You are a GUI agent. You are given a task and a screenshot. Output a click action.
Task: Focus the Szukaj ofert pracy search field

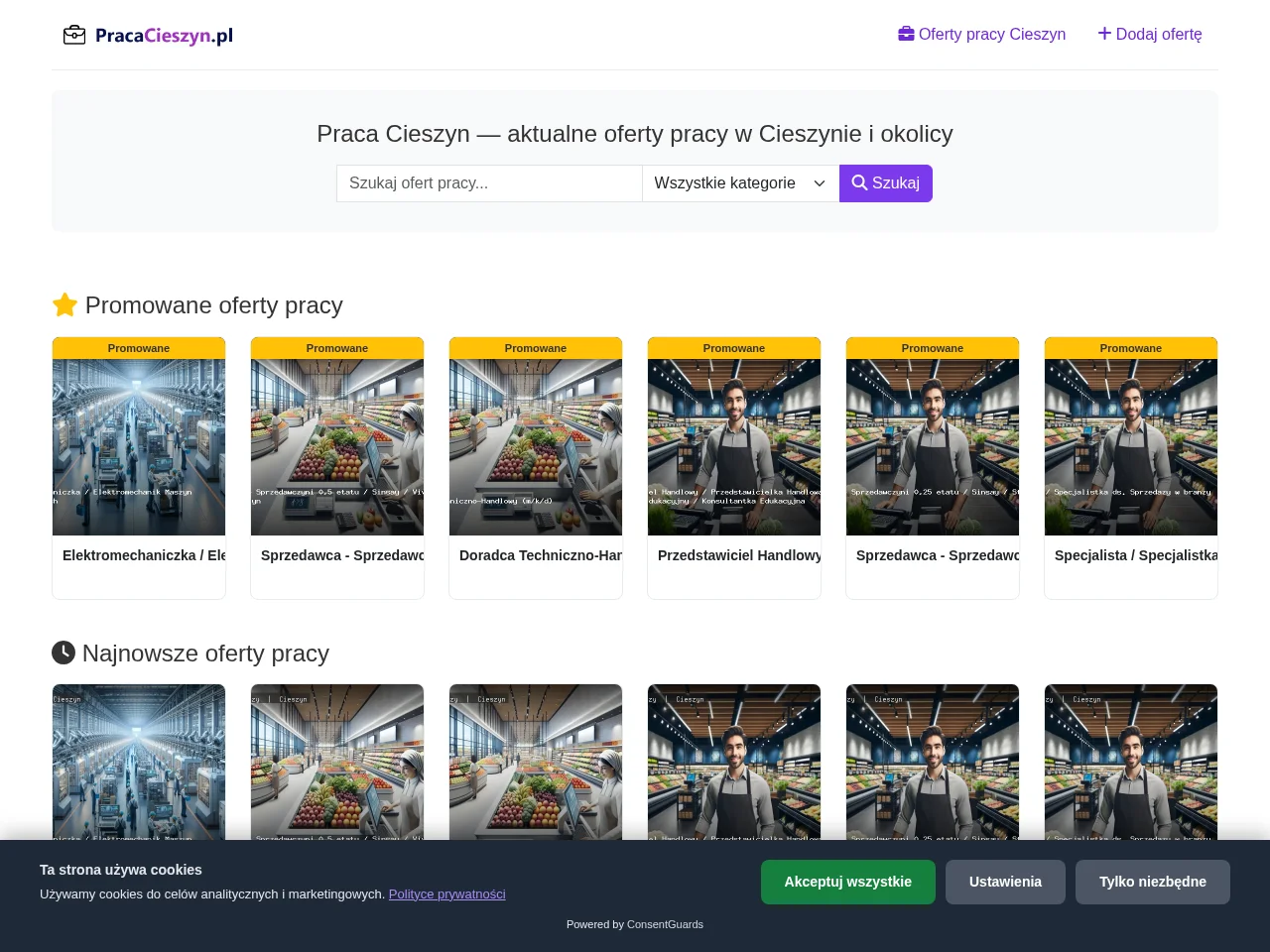click(x=489, y=183)
